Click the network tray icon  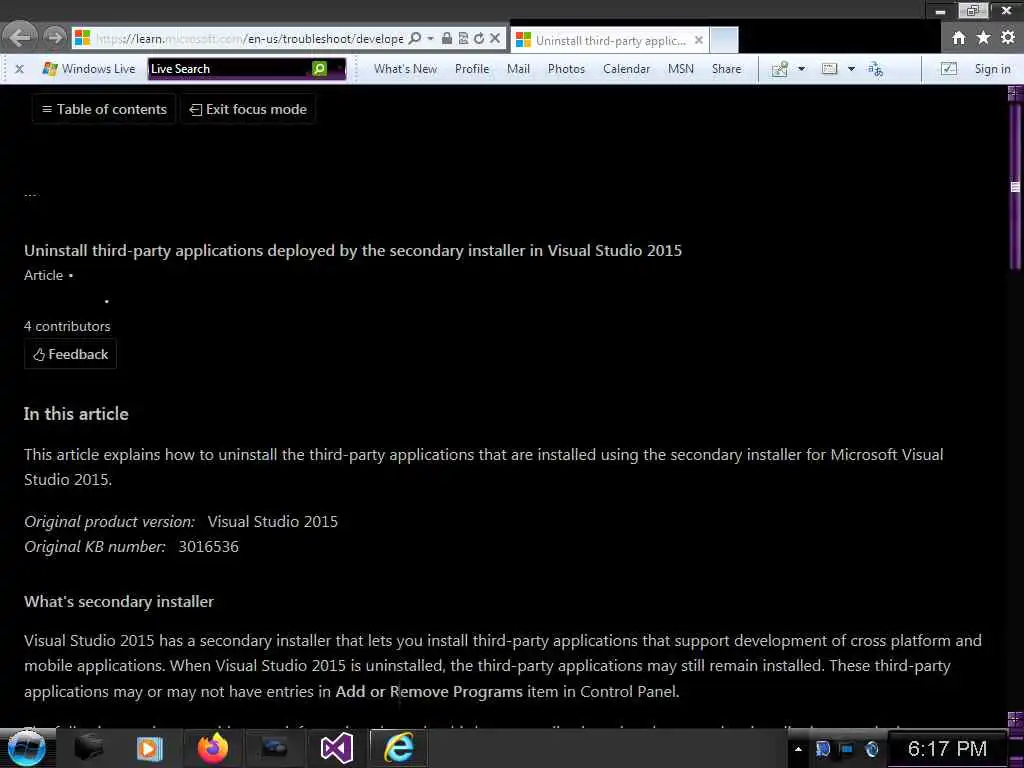(847, 749)
